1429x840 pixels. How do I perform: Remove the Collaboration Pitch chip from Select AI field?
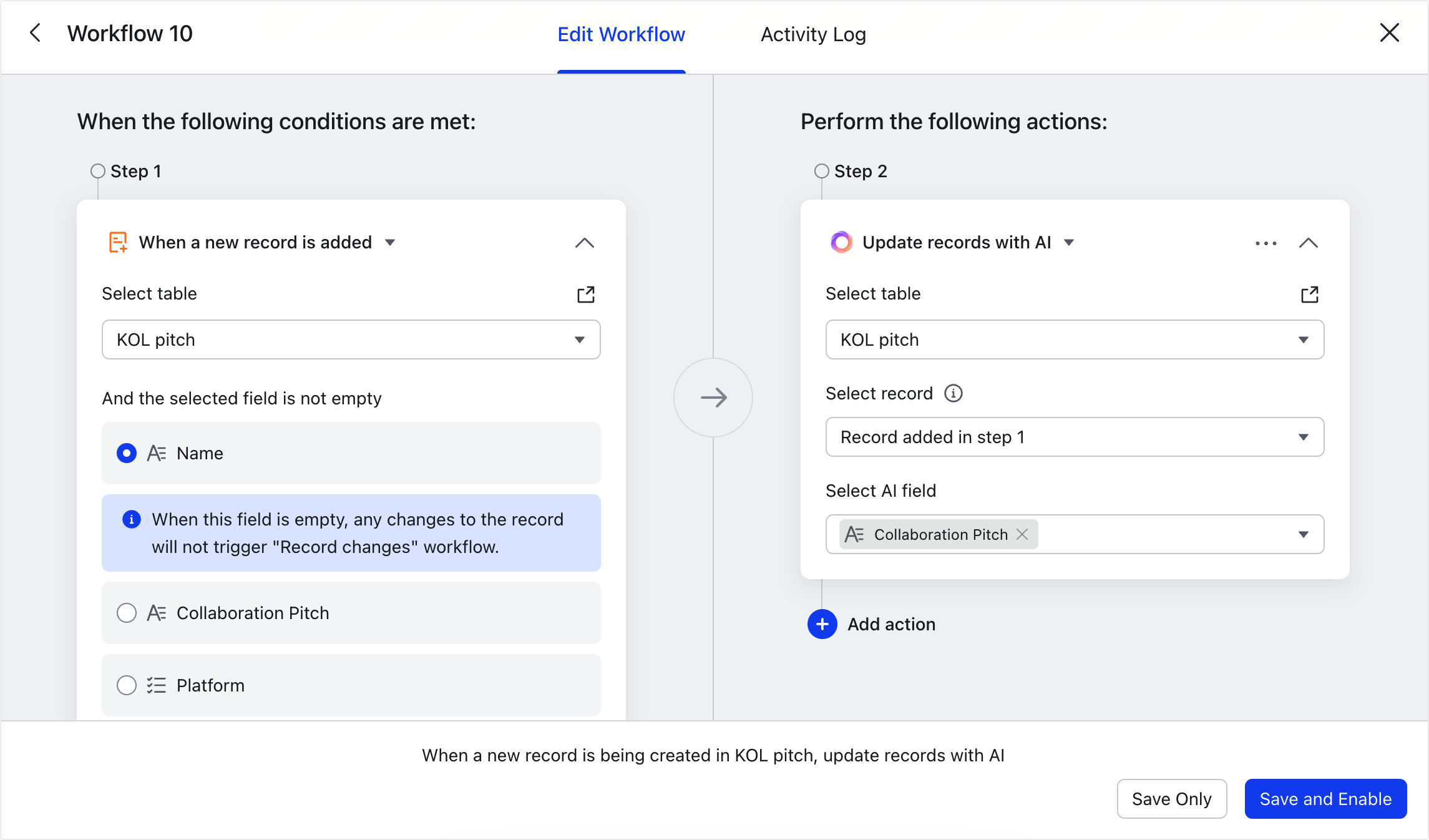coord(1022,534)
